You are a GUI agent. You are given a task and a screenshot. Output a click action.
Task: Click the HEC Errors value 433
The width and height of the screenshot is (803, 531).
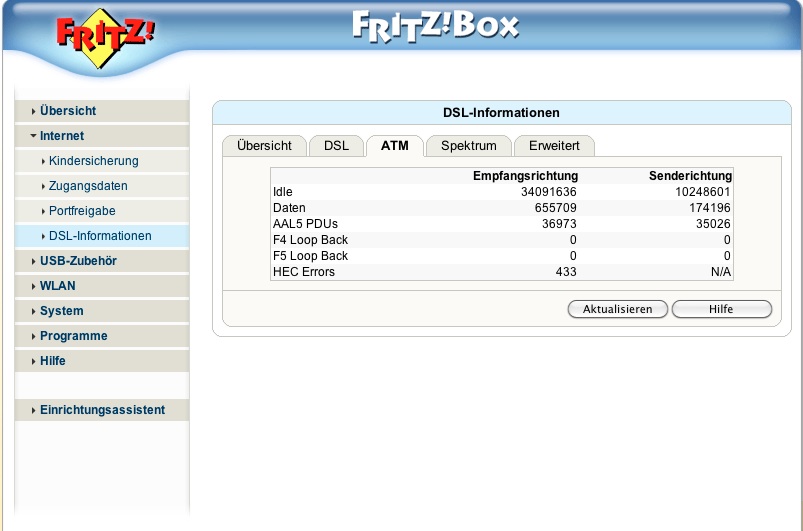pos(566,272)
